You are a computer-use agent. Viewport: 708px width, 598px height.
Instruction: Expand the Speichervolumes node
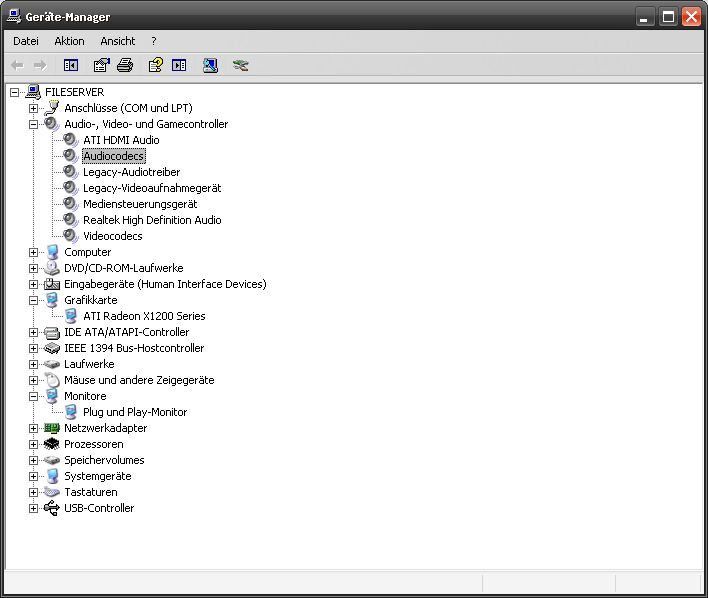click(33, 460)
